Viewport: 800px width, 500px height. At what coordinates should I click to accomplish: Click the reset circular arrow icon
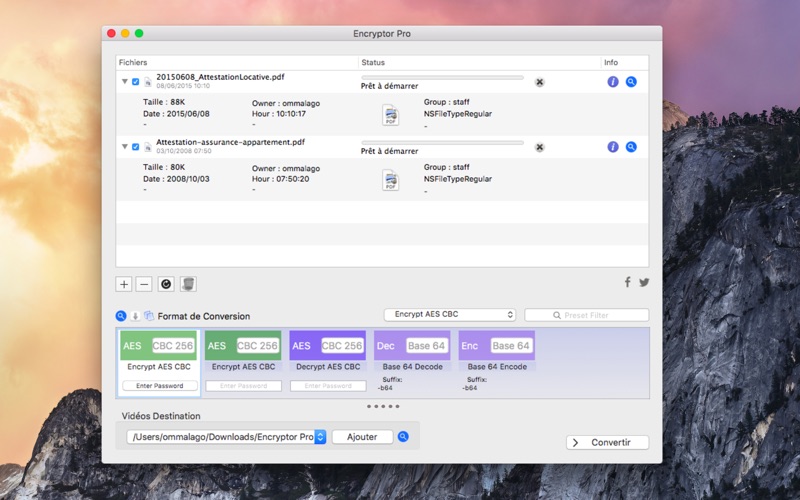[166, 284]
